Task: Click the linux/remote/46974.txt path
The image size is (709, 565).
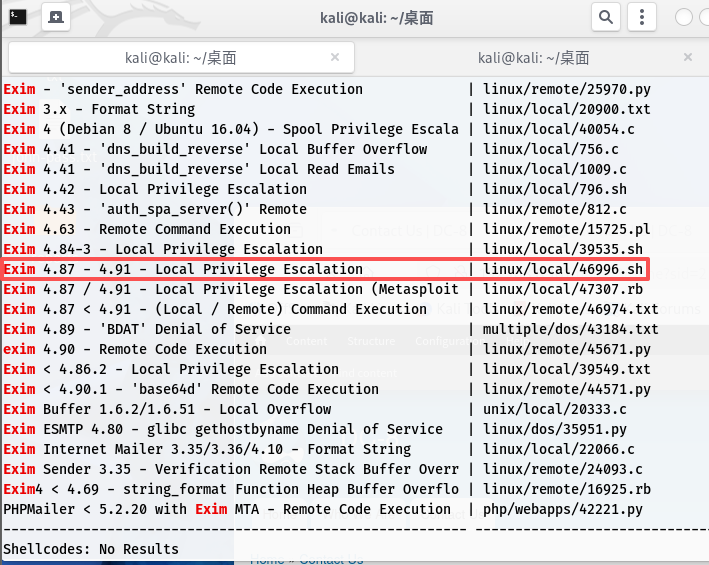Action: click(570, 309)
